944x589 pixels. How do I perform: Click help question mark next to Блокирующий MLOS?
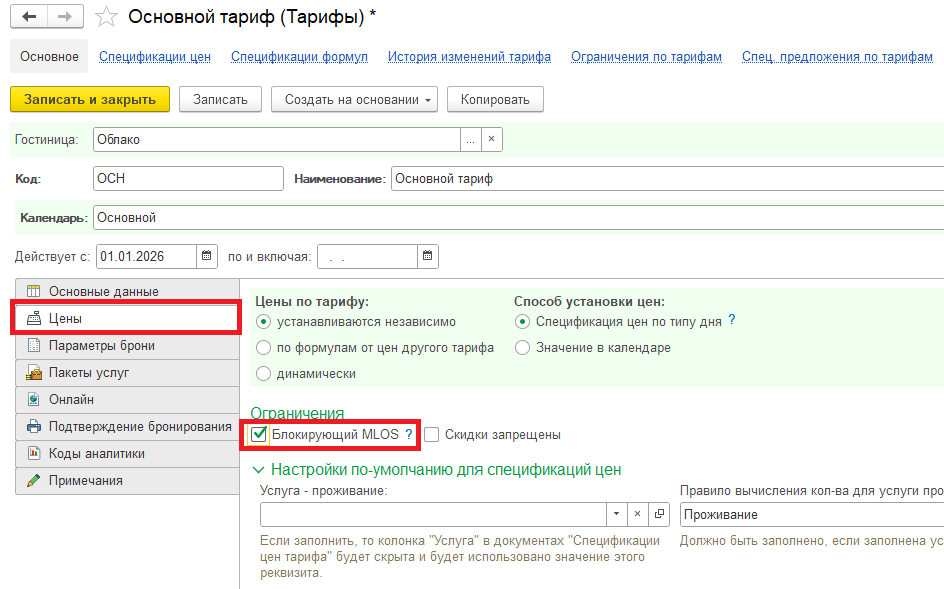(x=409, y=434)
